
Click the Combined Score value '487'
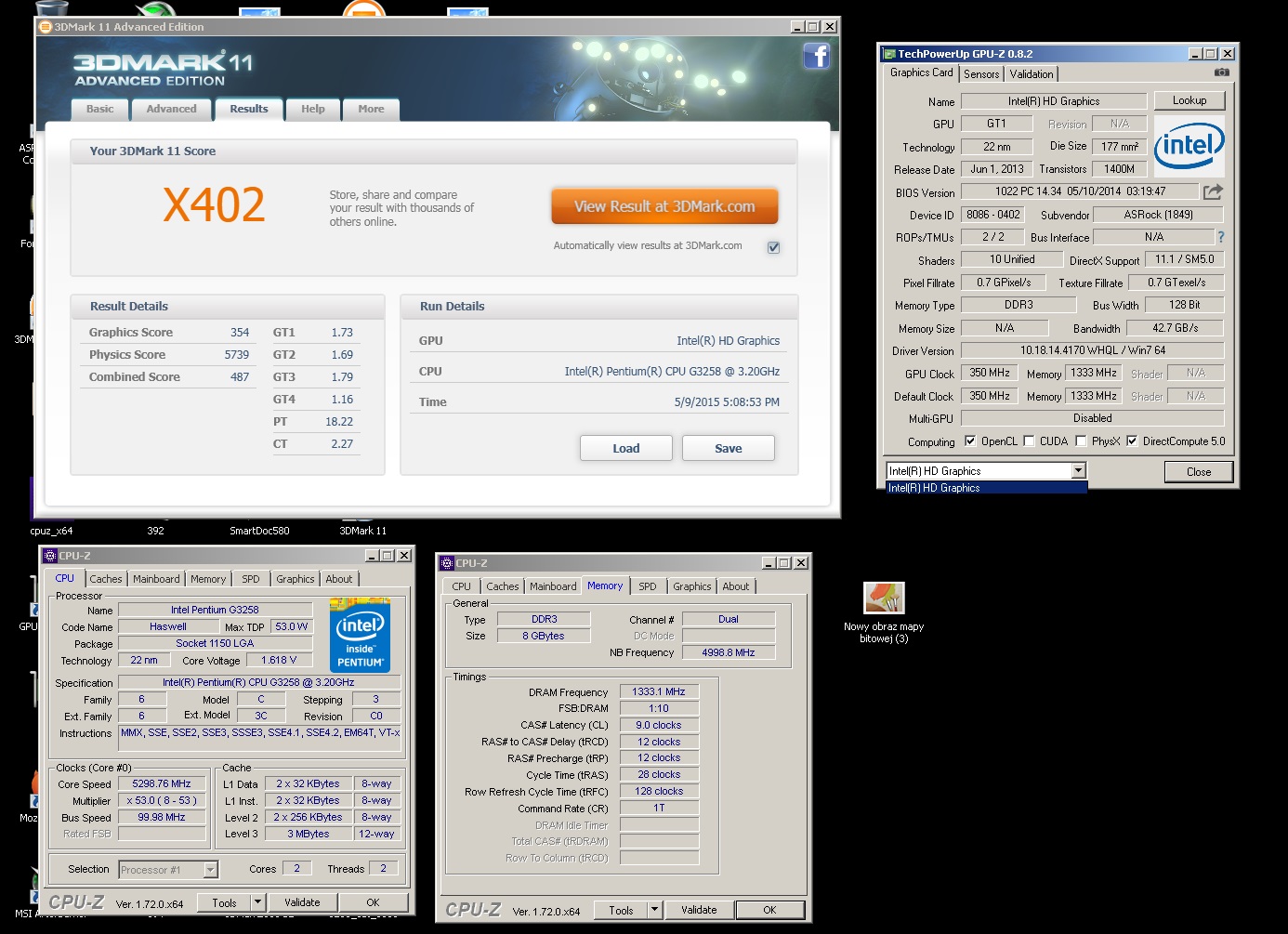click(240, 377)
